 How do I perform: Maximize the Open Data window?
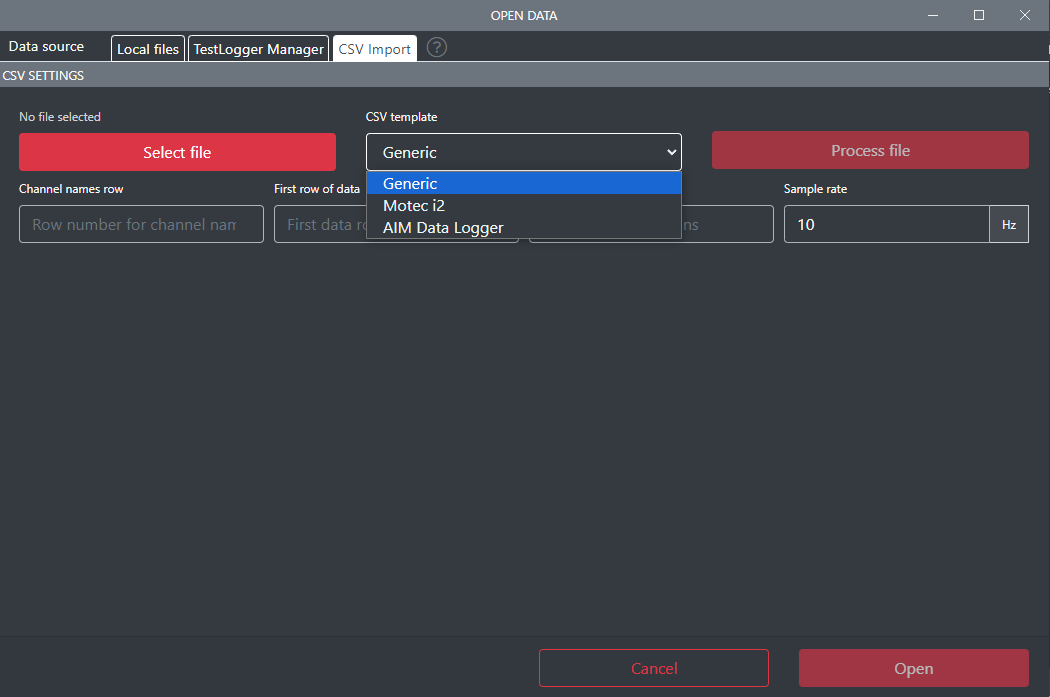[x=979, y=15]
